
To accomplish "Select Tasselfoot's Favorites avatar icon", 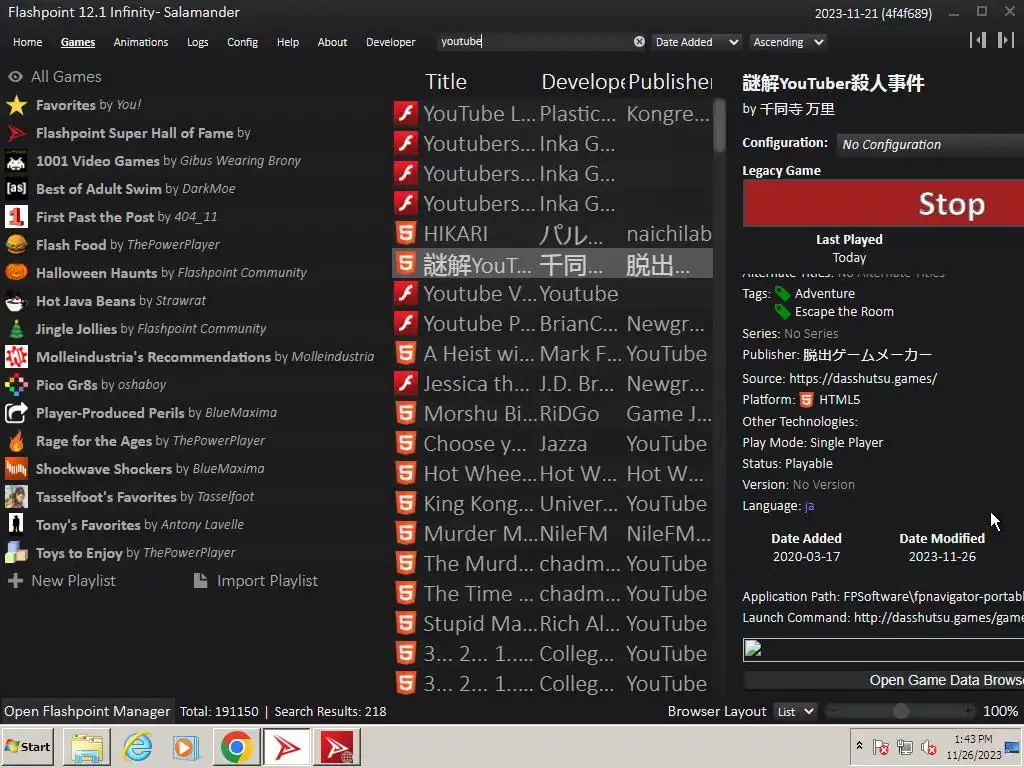I will point(16,497).
